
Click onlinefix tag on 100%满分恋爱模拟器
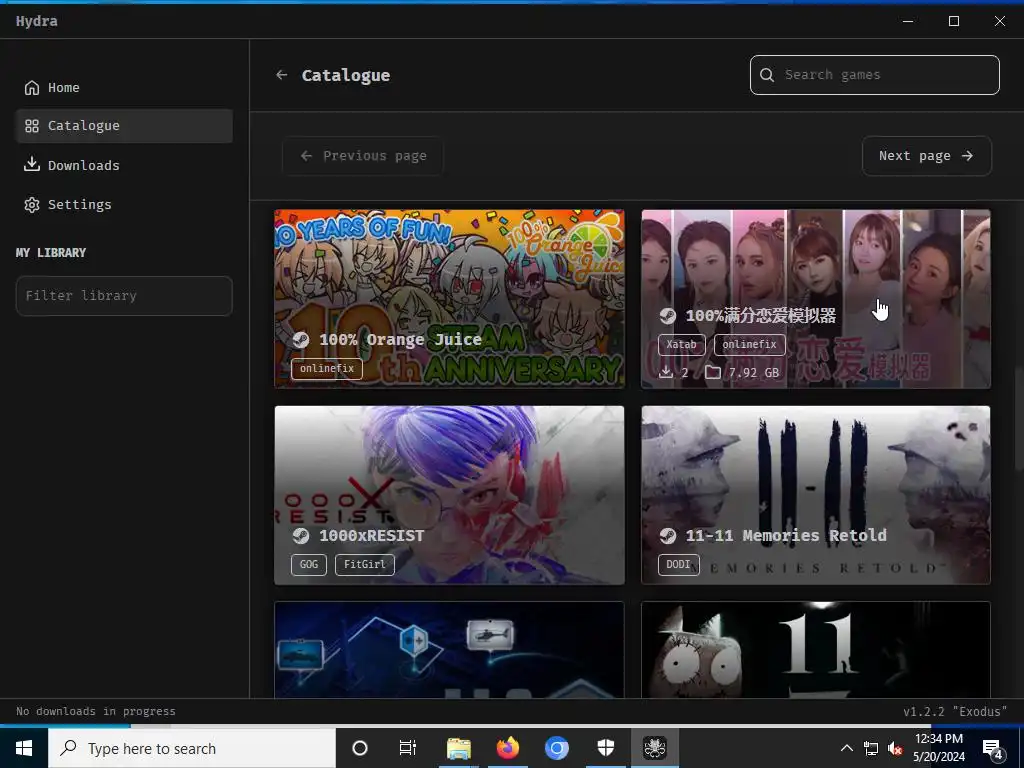click(750, 345)
